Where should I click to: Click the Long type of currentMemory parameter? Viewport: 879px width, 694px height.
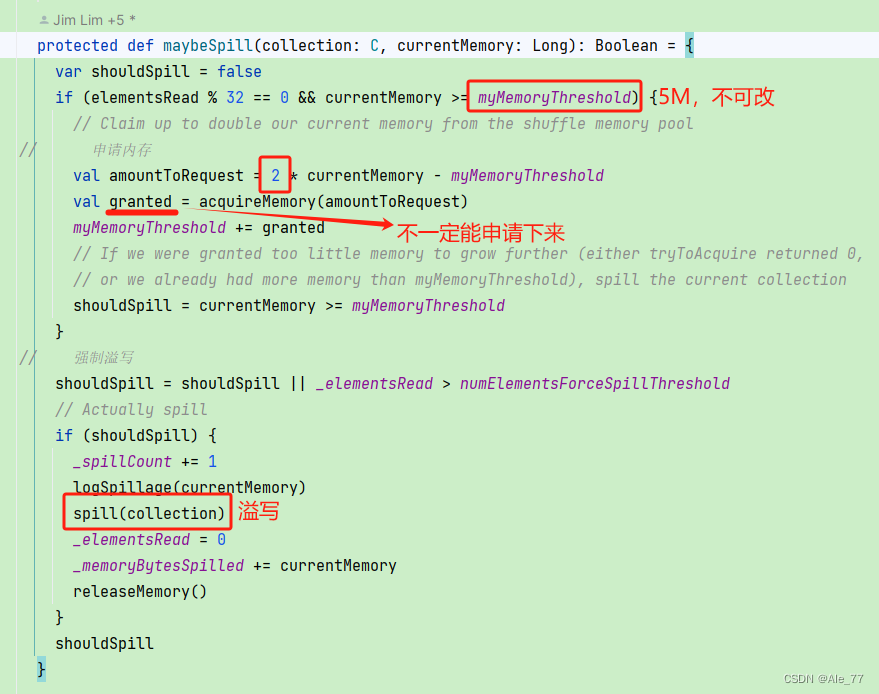(550, 45)
